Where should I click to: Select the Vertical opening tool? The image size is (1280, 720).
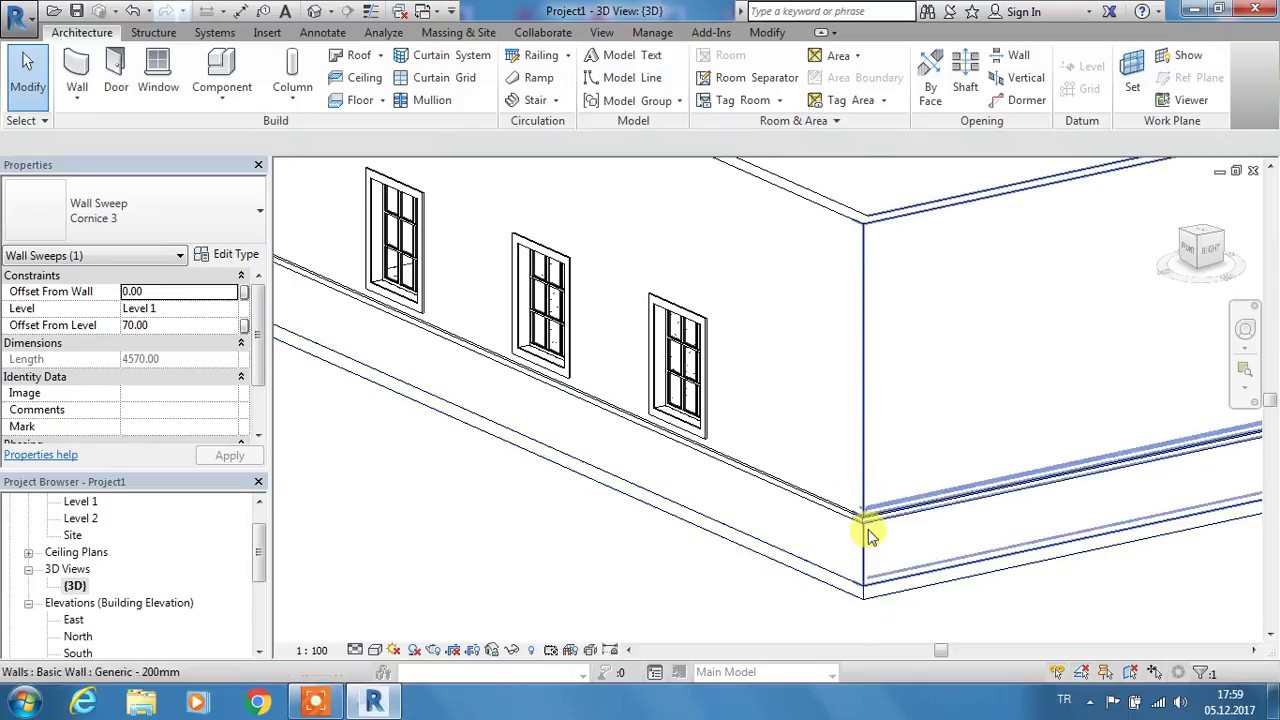(x=1017, y=78)
